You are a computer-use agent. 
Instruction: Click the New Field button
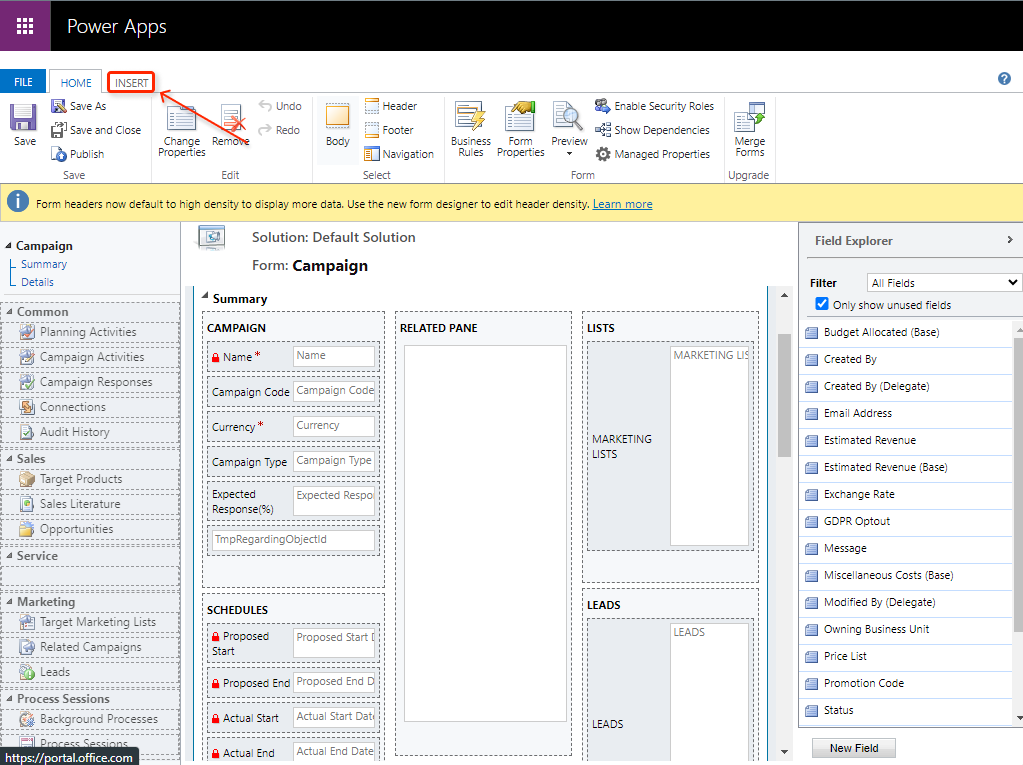click(x=853, y=748)
